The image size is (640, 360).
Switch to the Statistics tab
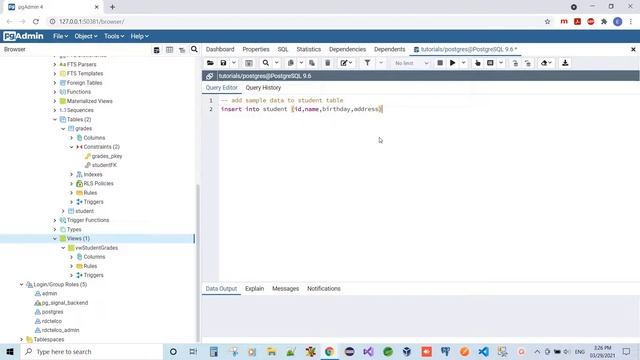(309, 49)
